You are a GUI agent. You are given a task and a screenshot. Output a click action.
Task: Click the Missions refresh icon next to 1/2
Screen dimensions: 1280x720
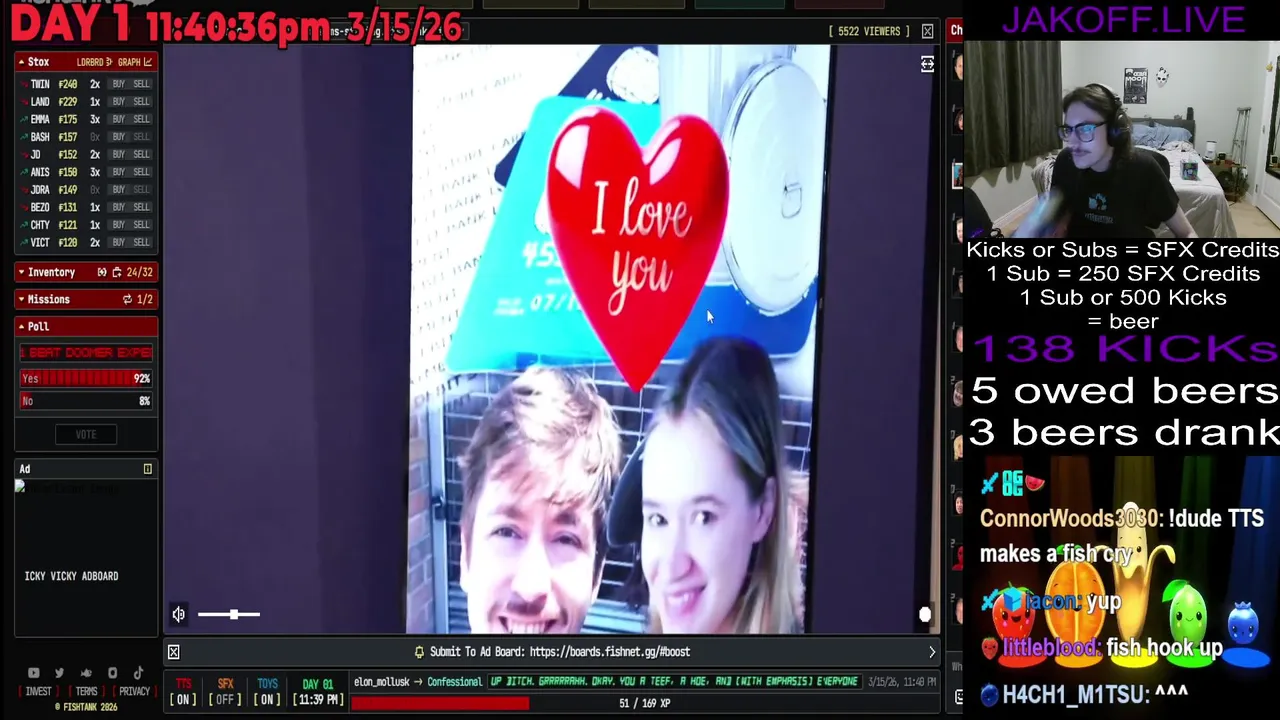click(x=127, y=299)
